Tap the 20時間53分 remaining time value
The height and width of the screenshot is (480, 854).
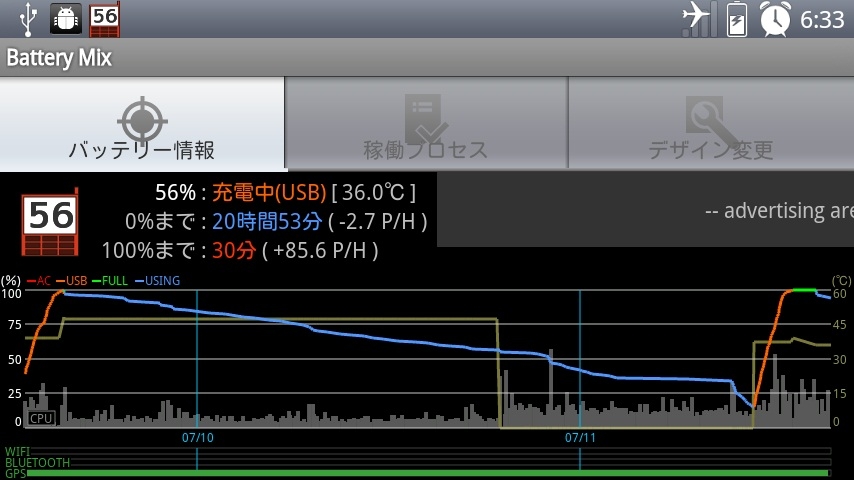click(267, 221)
